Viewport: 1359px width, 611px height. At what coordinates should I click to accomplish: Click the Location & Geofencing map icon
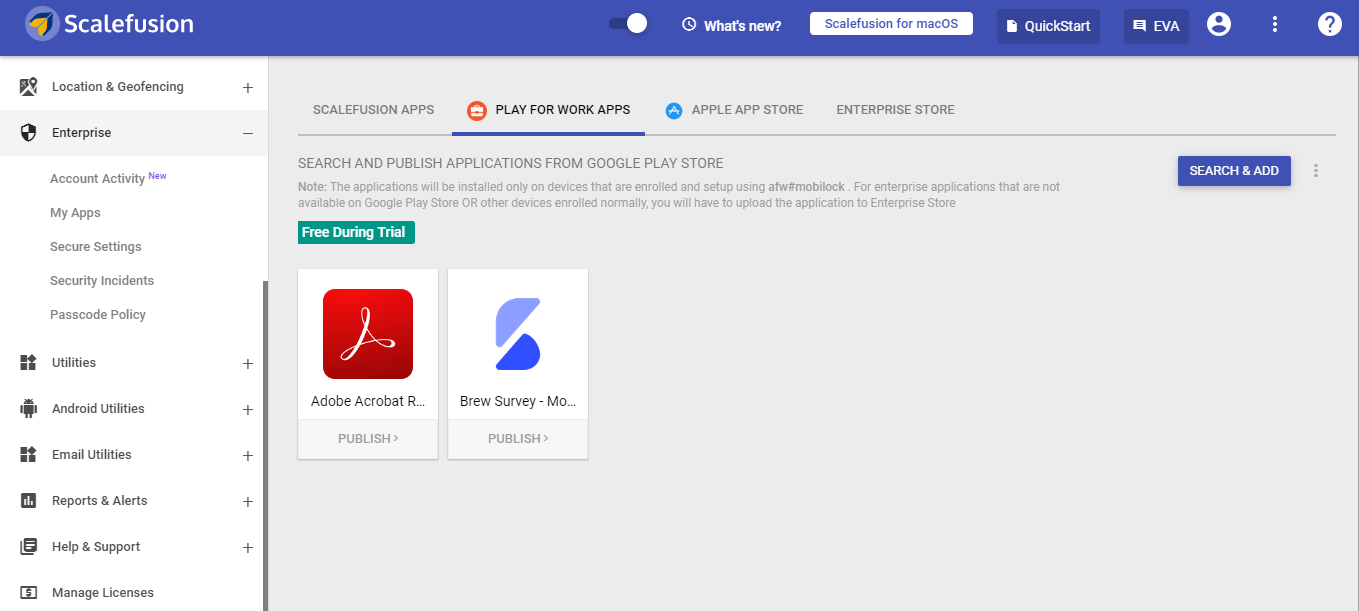point(29,87)
